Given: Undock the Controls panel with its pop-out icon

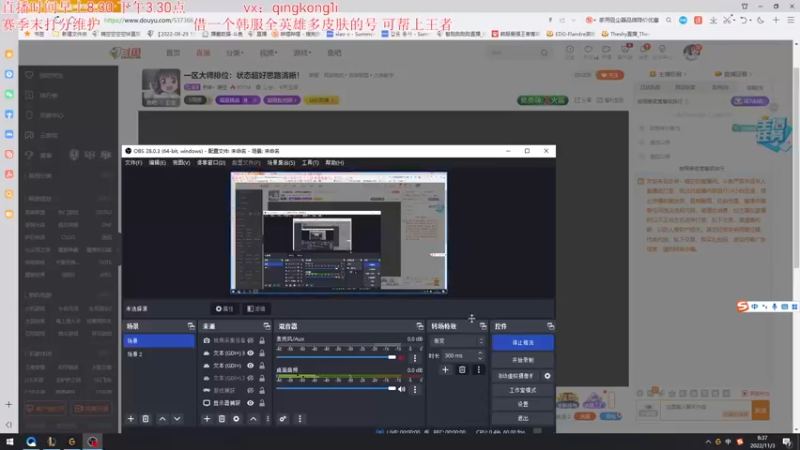Looking at the screenshot, I should pyautogui.click(x=550, y=326).
